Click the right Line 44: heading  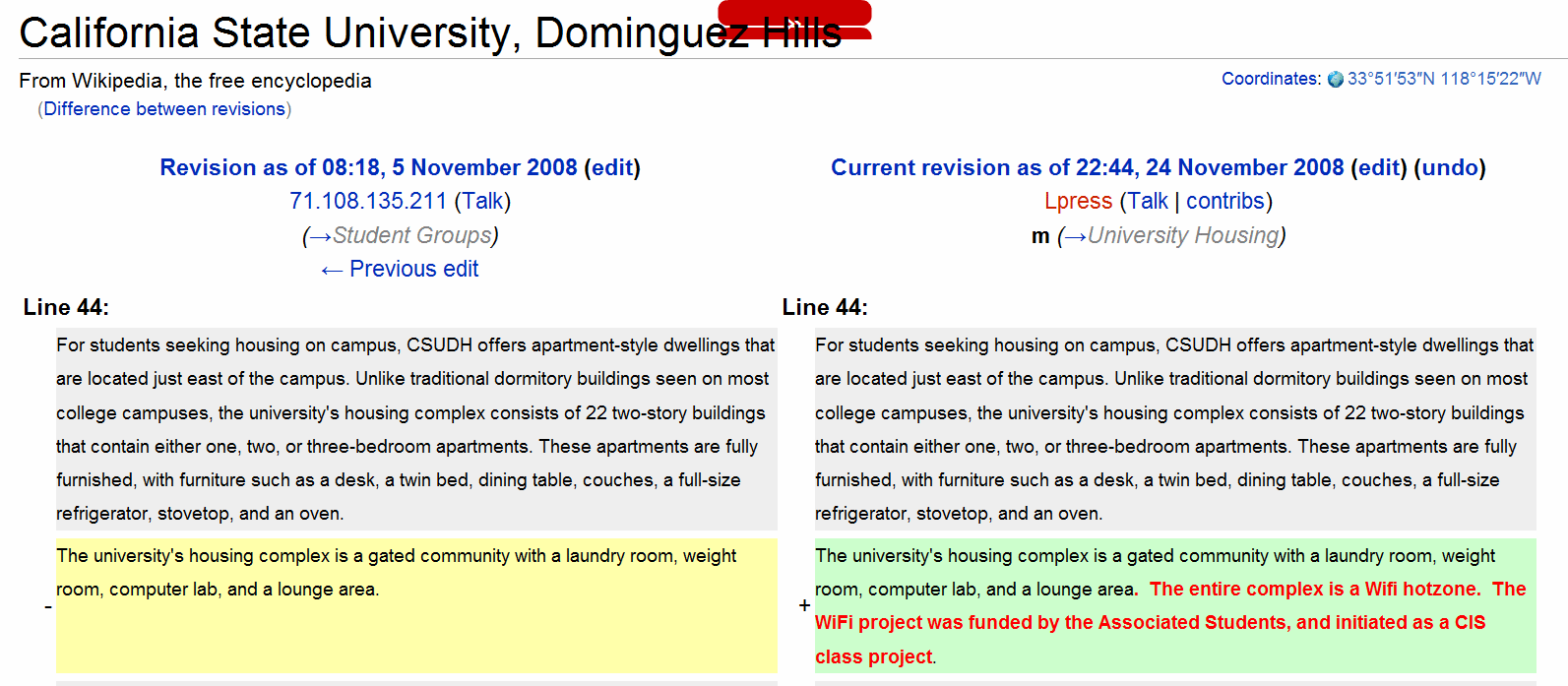[x=825, y=307]
